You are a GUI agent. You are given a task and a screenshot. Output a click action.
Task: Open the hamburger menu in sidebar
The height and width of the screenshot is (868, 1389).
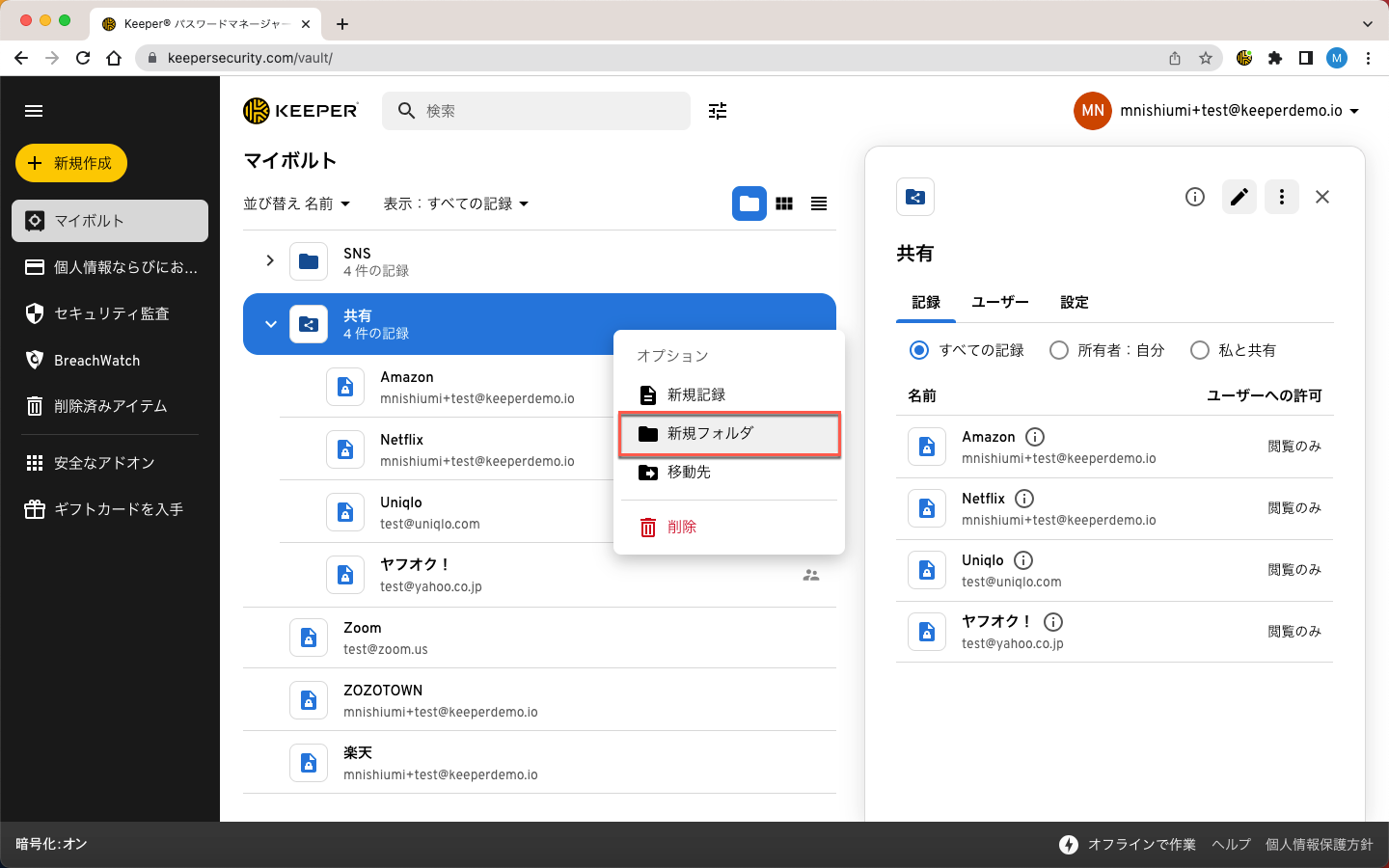(x=34, y=111)
